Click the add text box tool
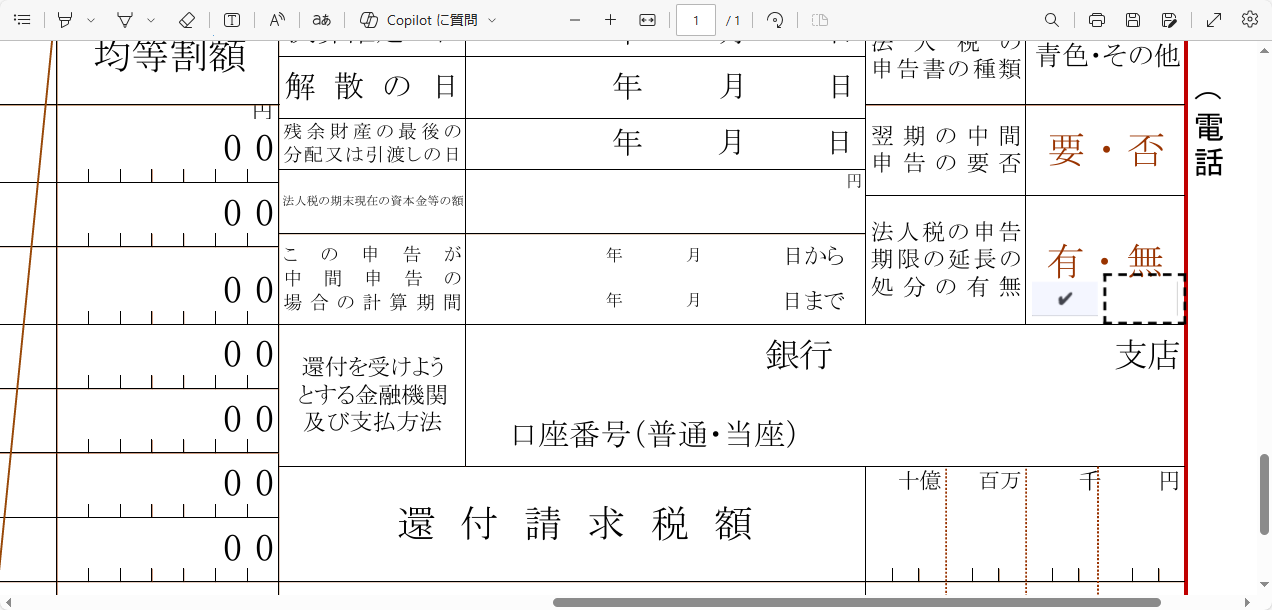This screenshot has width=1272, height=610. coord(232,20)
